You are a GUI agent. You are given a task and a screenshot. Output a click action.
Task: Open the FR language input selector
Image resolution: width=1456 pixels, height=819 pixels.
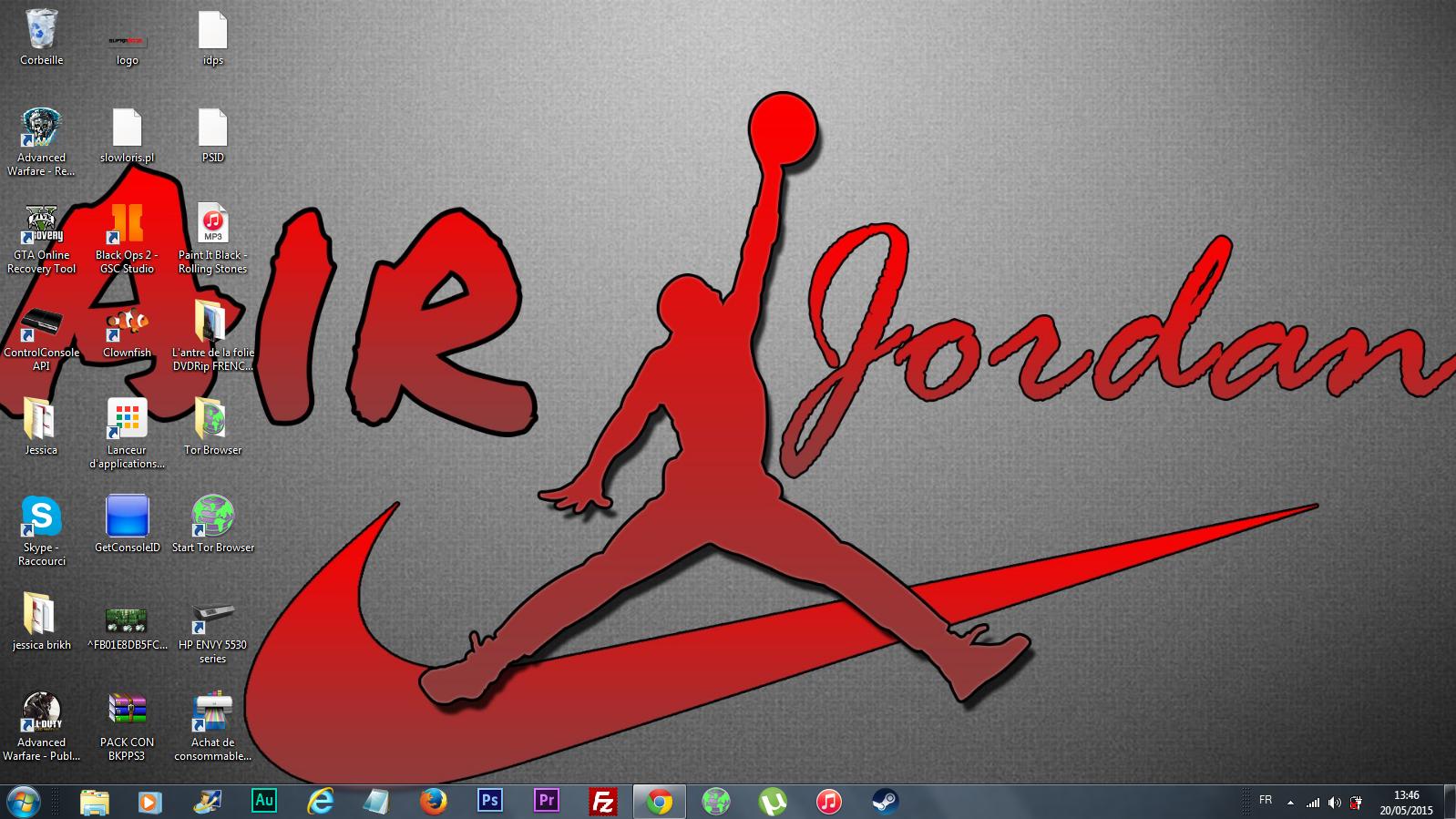(1266, 800)
